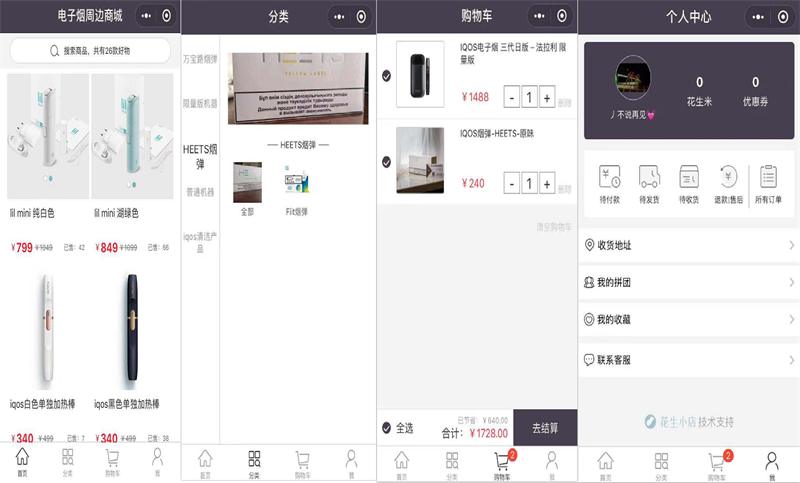Image resolution: width=800 pixels, height=483 pixels.
Task: Expand the 联系客服 row chevron
Action: click(791, 359)
